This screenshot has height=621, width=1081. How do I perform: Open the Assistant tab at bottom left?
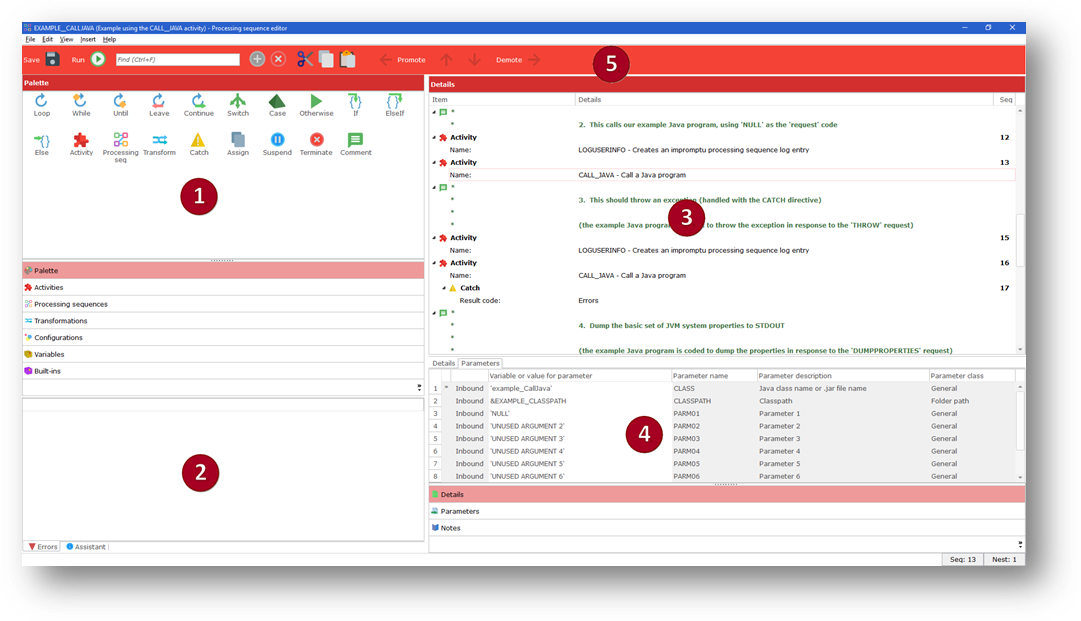(x=85, y=547)
